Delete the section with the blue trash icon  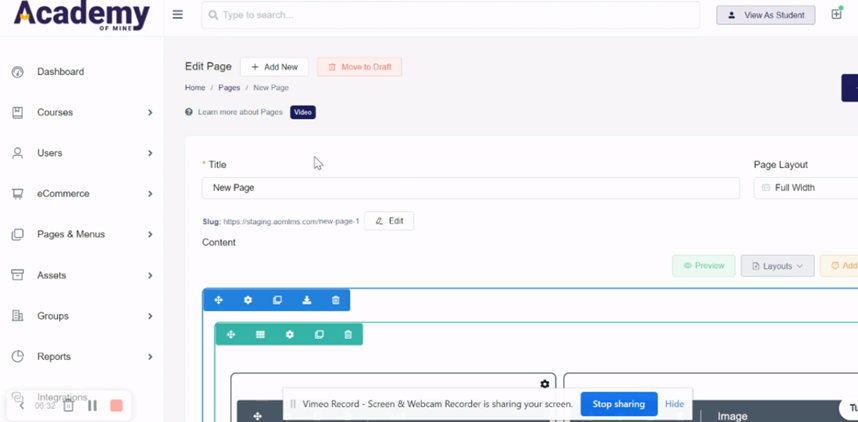pos(336,300)
